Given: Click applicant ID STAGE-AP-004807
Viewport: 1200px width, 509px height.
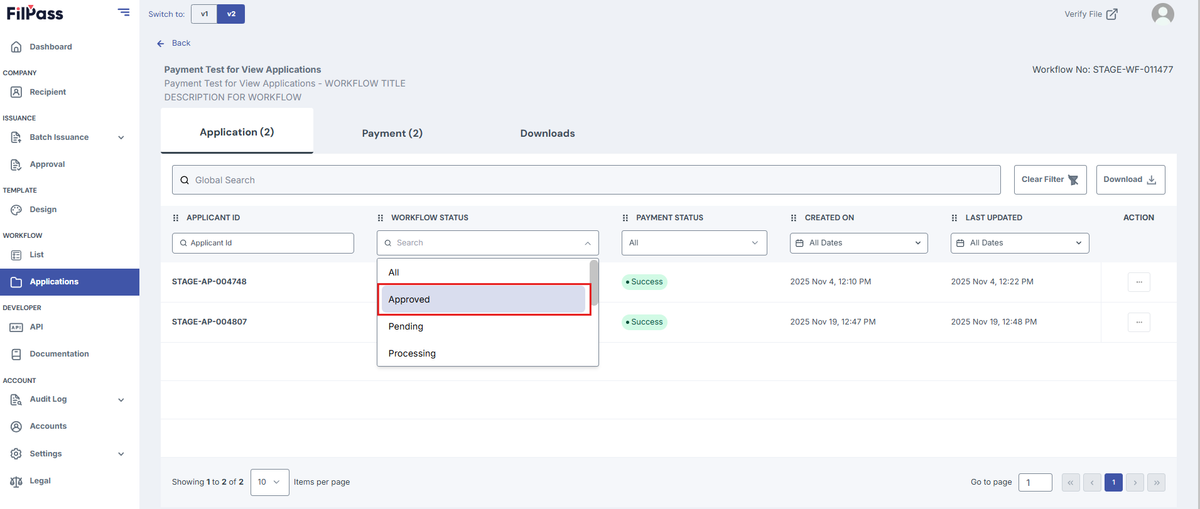Looking at the screenshot, I should point(209,322).
